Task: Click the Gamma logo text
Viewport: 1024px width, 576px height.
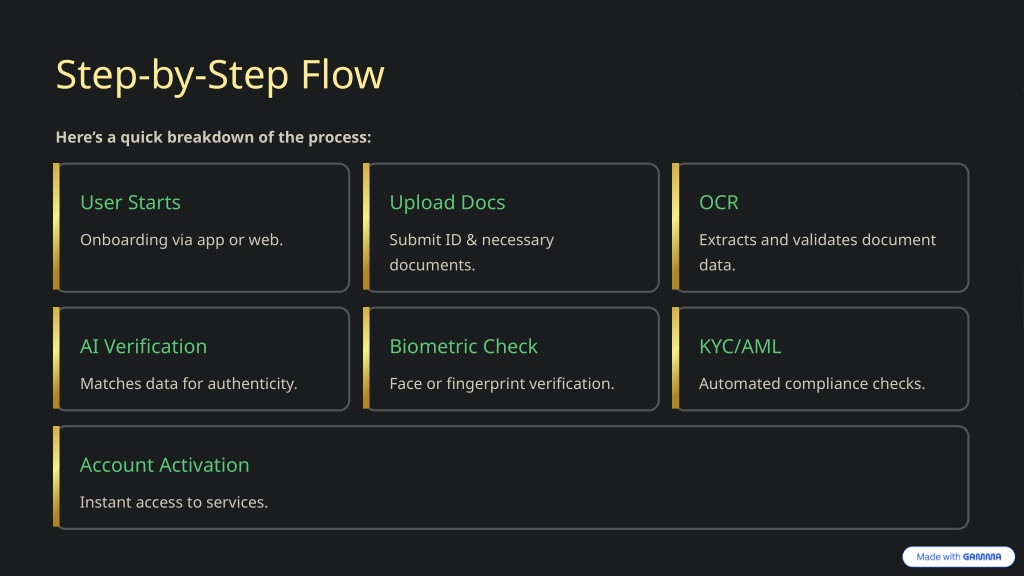Action: pyautogui.click(x=982, y=557)
